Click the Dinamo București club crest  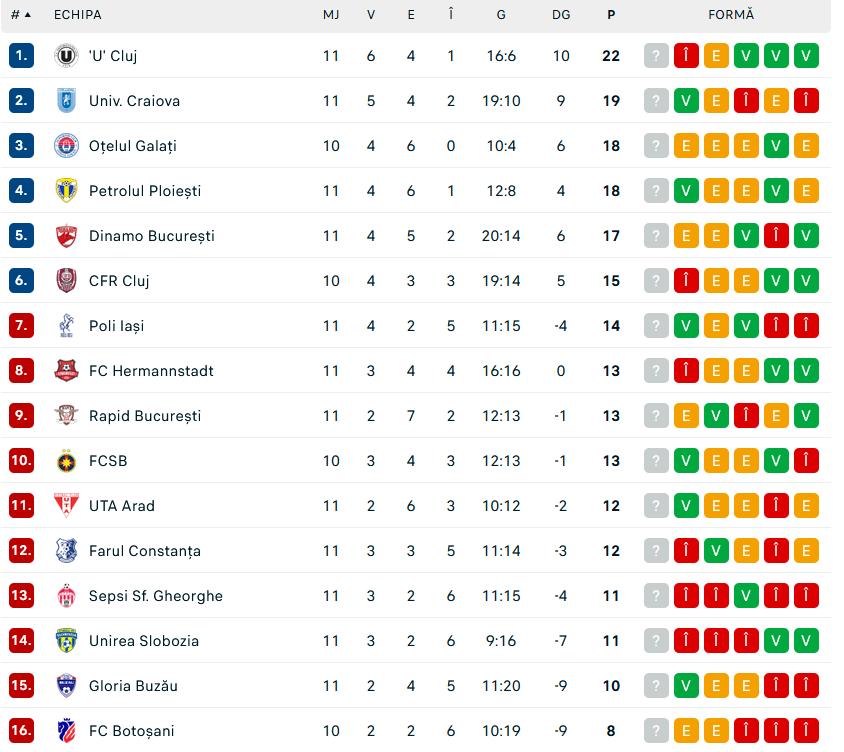(66, 236)
